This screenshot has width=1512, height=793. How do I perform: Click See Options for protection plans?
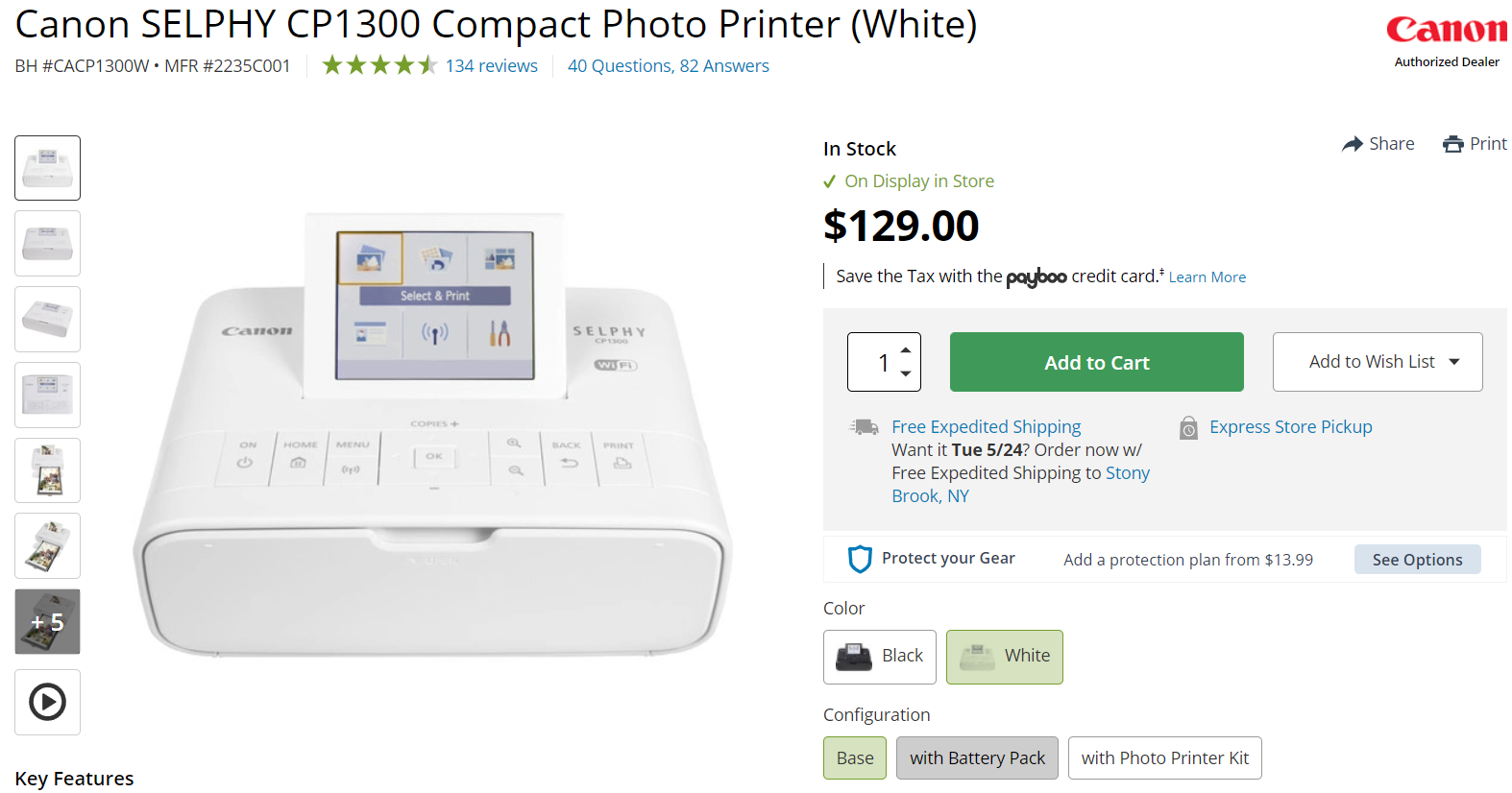coord(1417,560)
